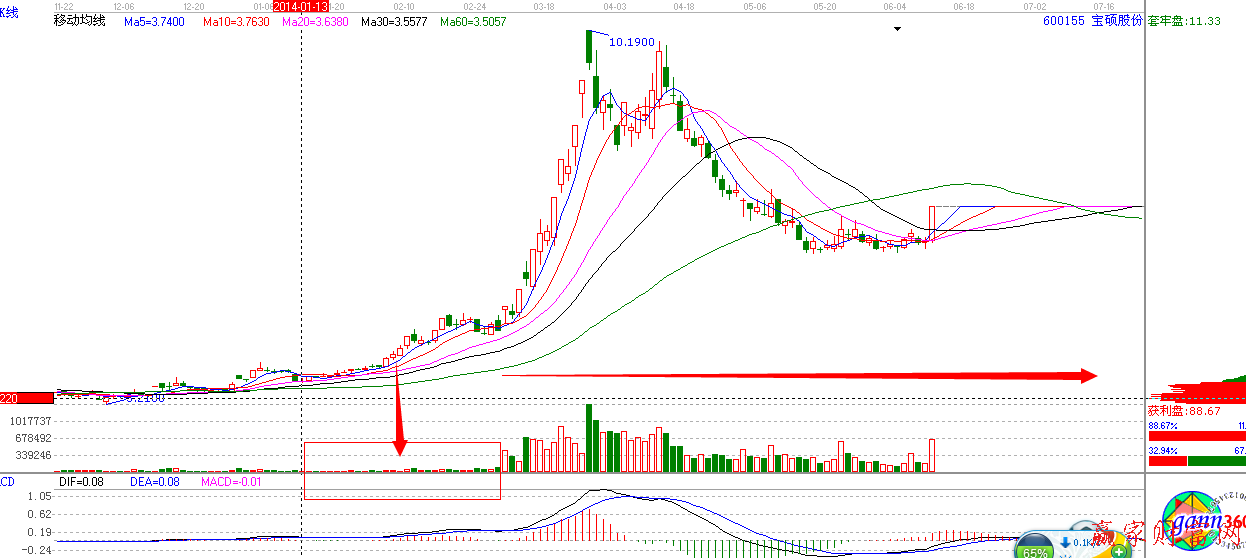Click the 宝硕股份 stock name
This screenshot has width=1246, height=558.
point(1116,21)
